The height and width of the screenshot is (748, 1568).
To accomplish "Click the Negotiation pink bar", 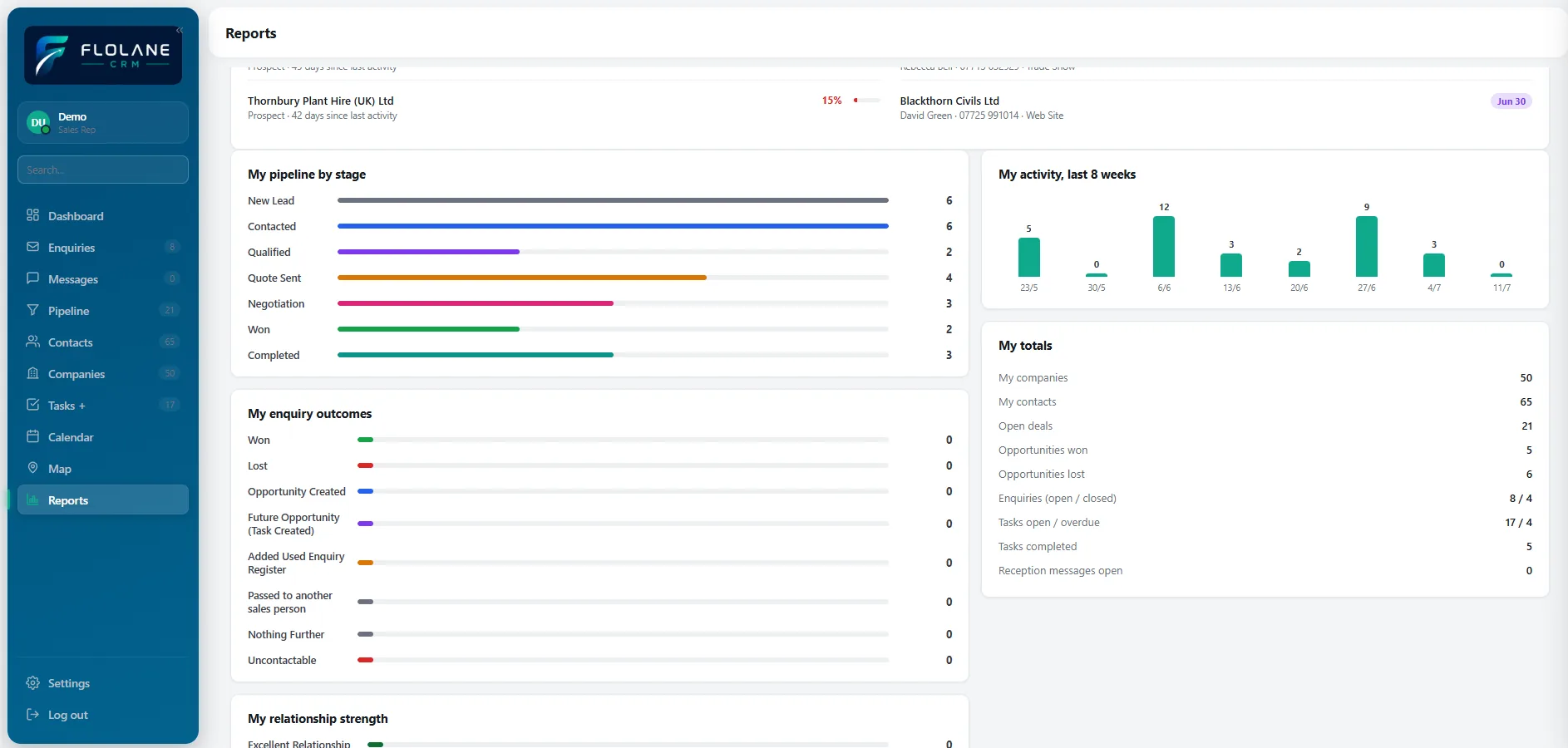I will pos(476,303).
